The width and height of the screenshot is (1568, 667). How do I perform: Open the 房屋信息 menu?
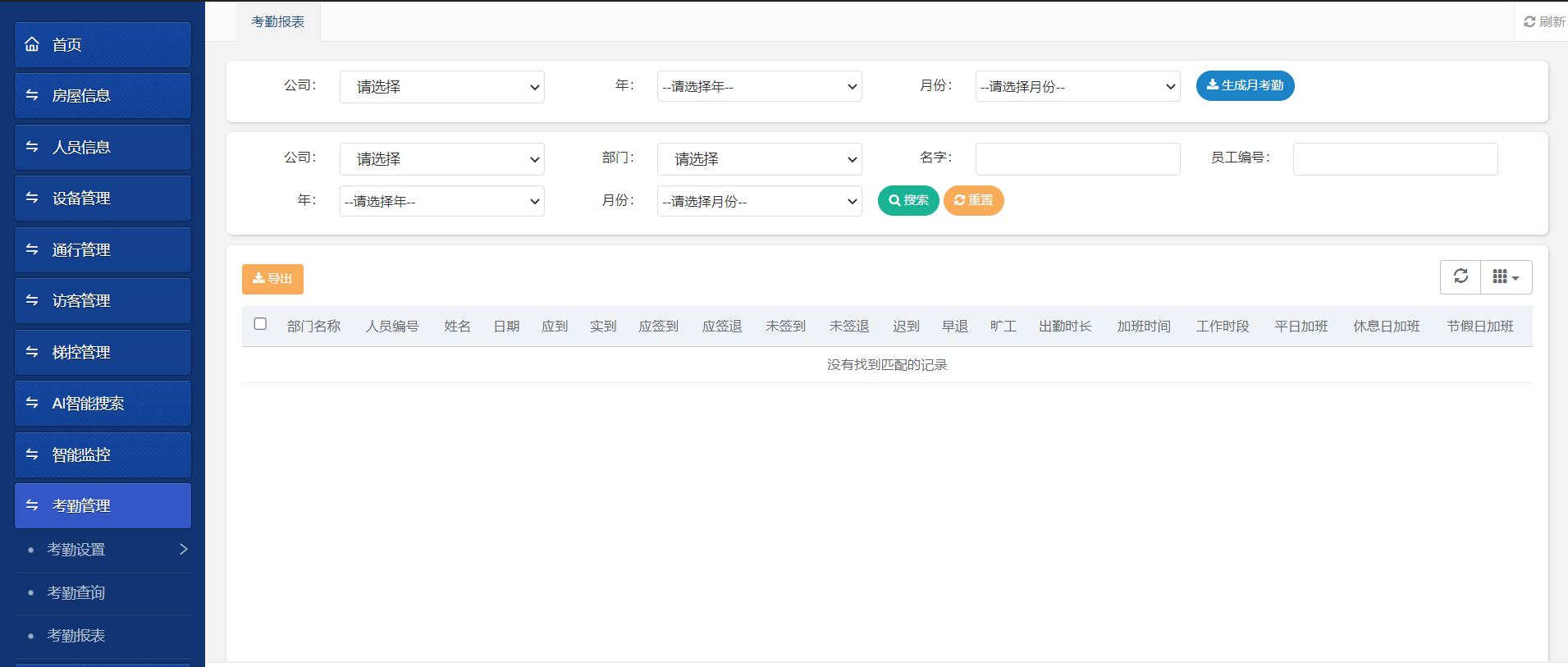pyautogui.click(x=103, y=95)
